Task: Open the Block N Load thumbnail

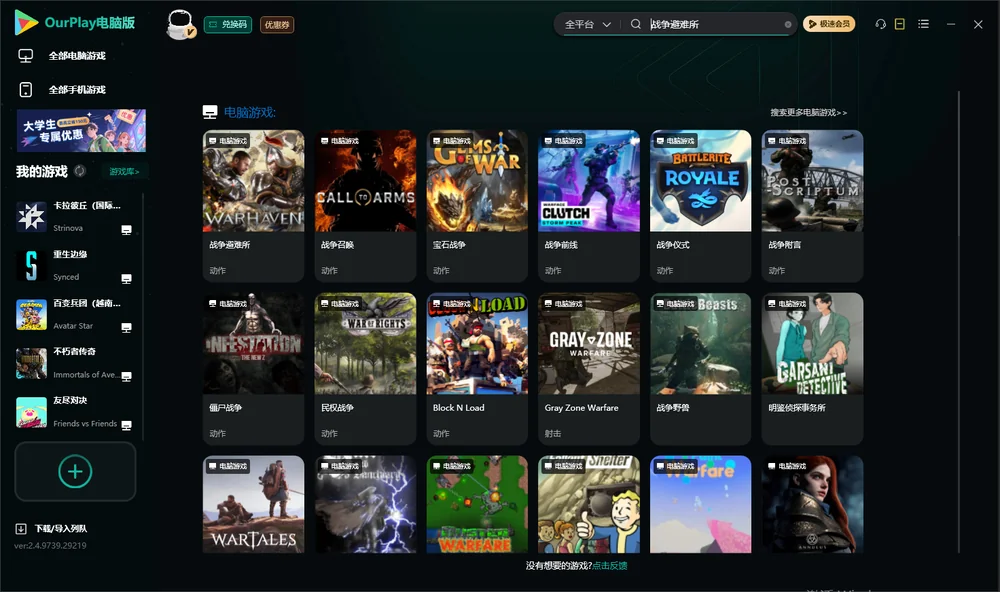Action: (x=477, y=344)
